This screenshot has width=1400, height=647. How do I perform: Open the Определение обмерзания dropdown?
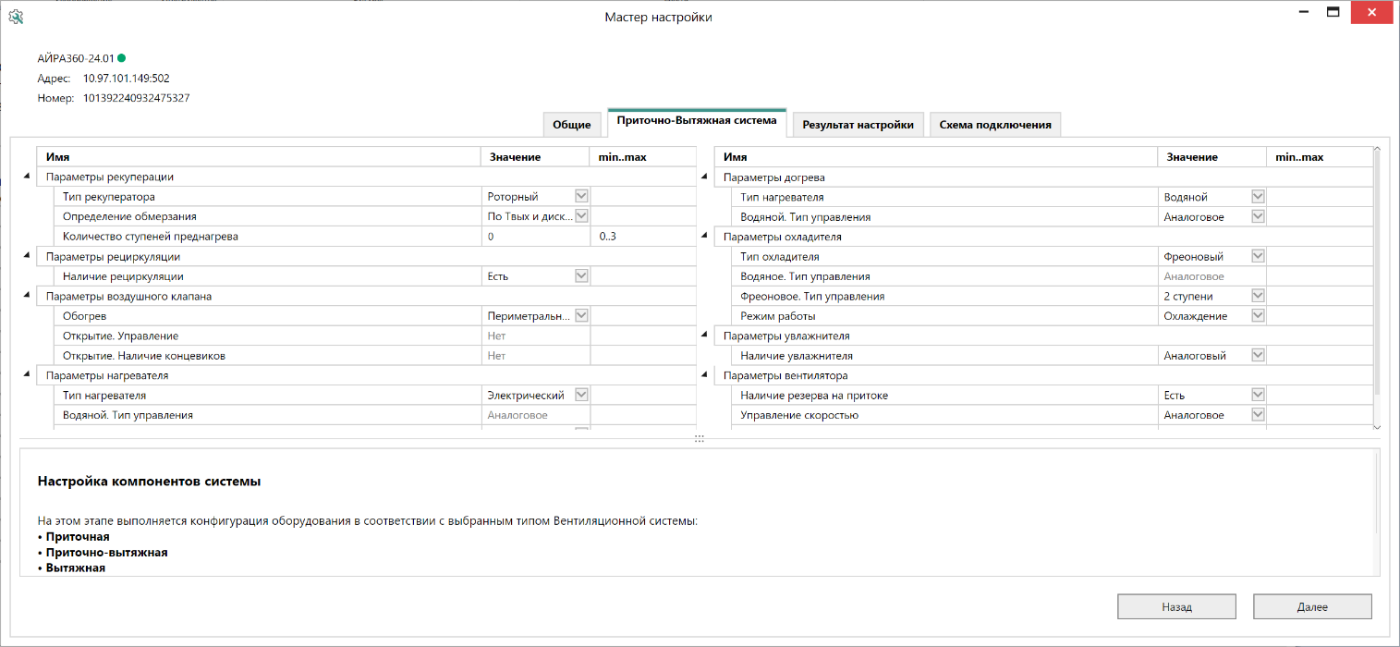(581, 216)
